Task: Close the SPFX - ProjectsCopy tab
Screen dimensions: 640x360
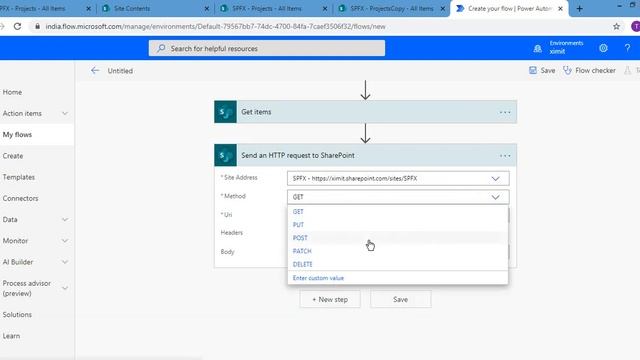Action: point(443,9)
